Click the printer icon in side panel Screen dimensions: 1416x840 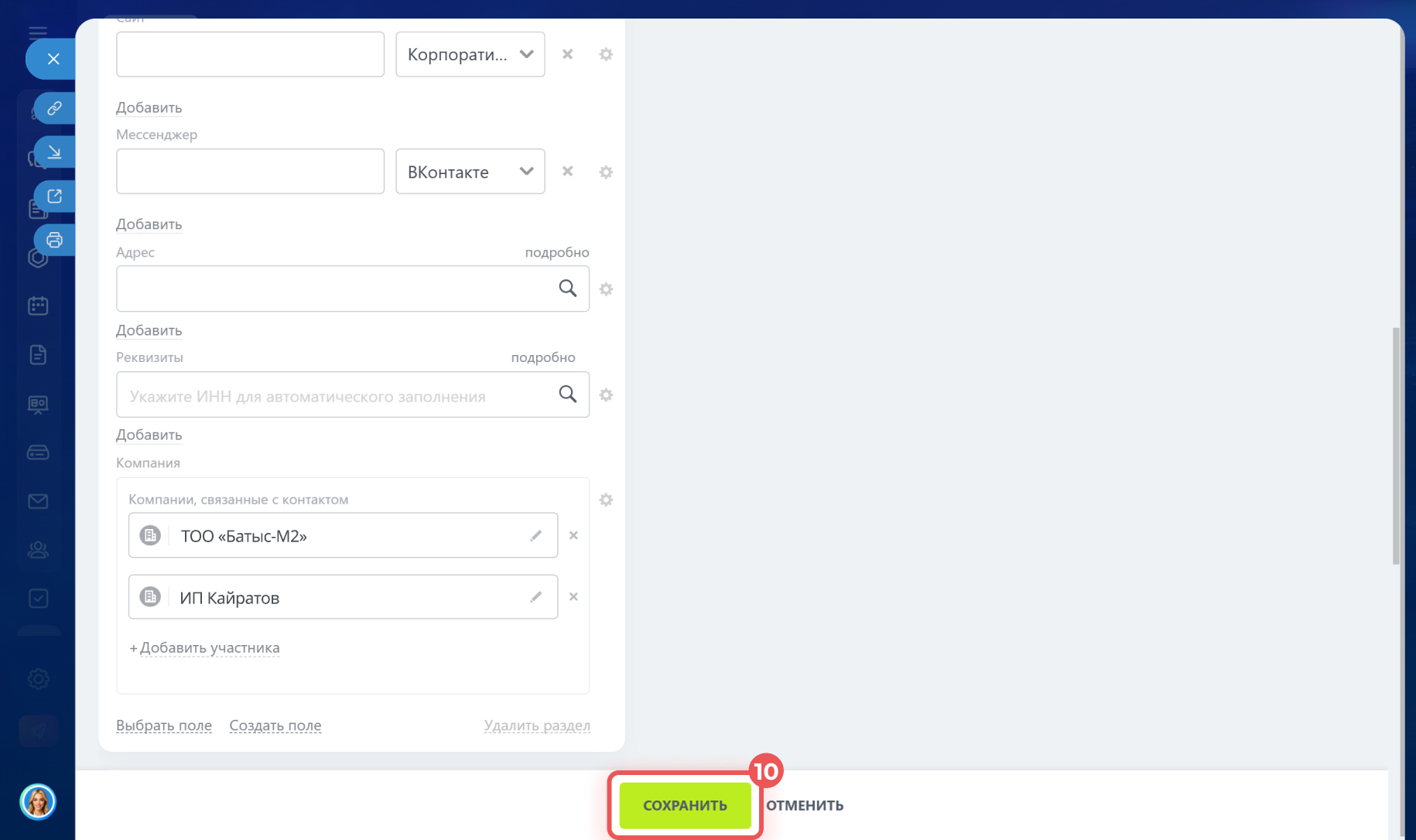click(54, 240)
